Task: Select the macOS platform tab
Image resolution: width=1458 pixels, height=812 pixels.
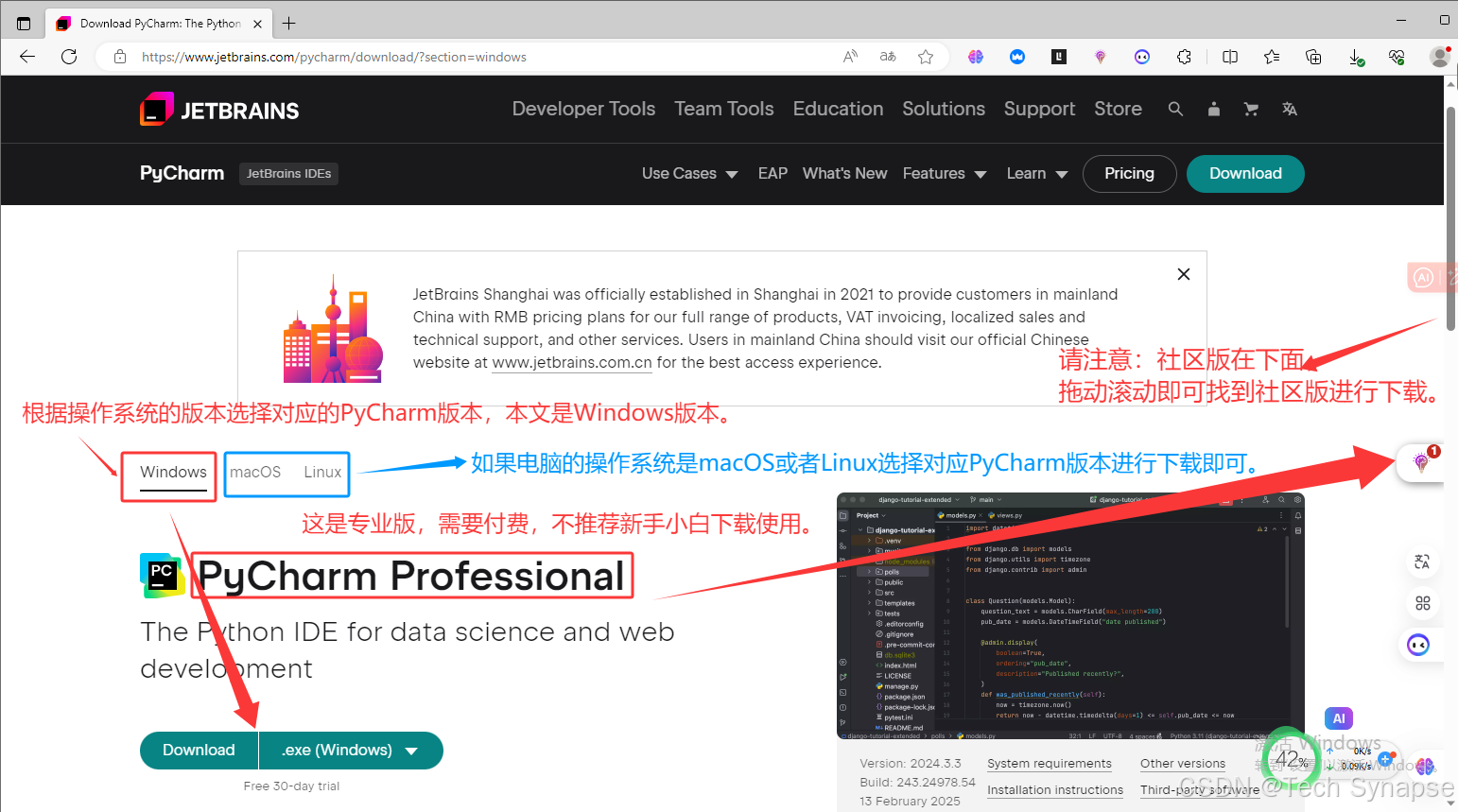Action: (255, 472)
